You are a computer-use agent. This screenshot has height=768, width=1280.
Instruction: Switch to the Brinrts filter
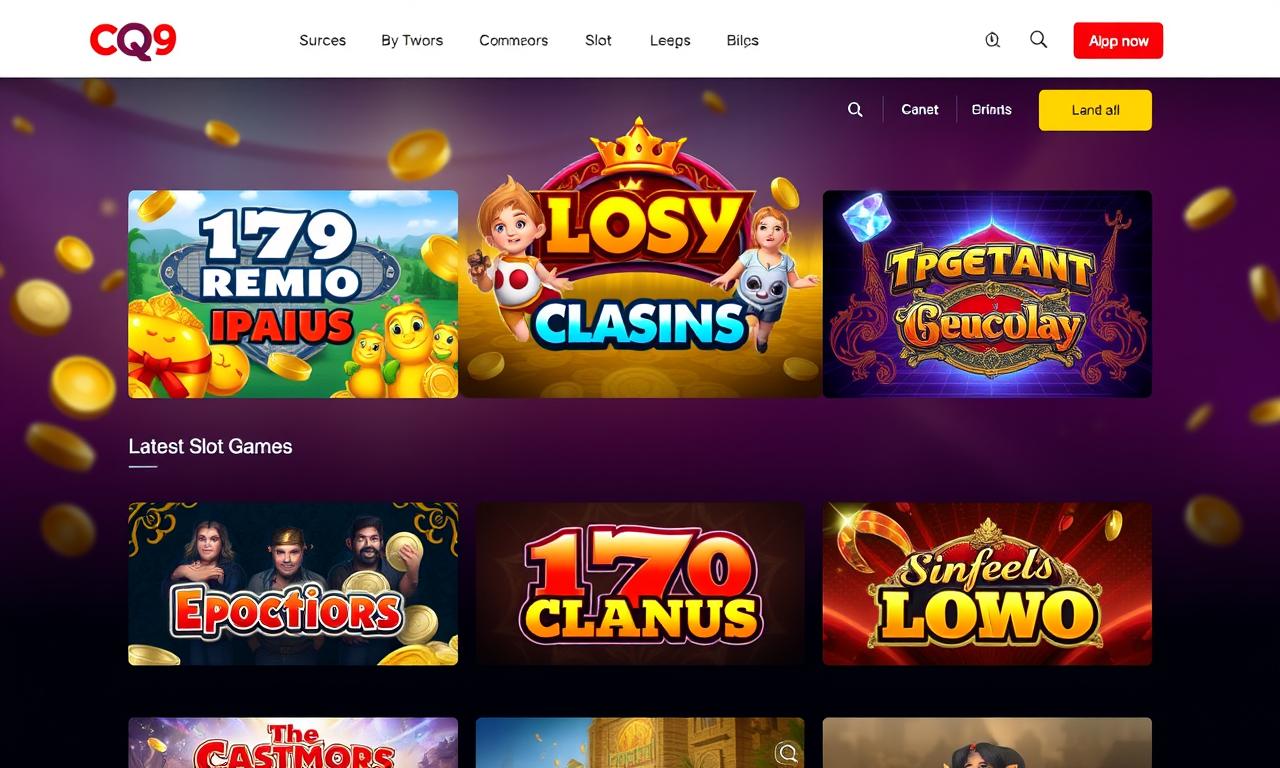991,110
